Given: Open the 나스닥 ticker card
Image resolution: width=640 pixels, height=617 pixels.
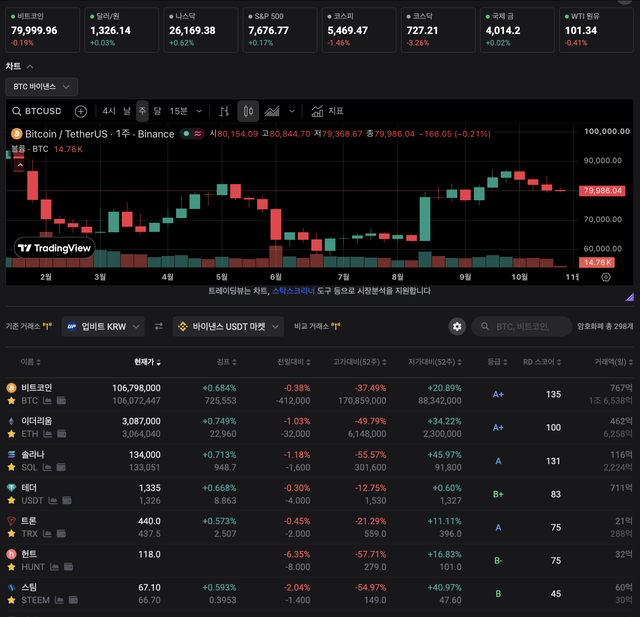Looking at the screenshot, I should [x=201, y=30].
